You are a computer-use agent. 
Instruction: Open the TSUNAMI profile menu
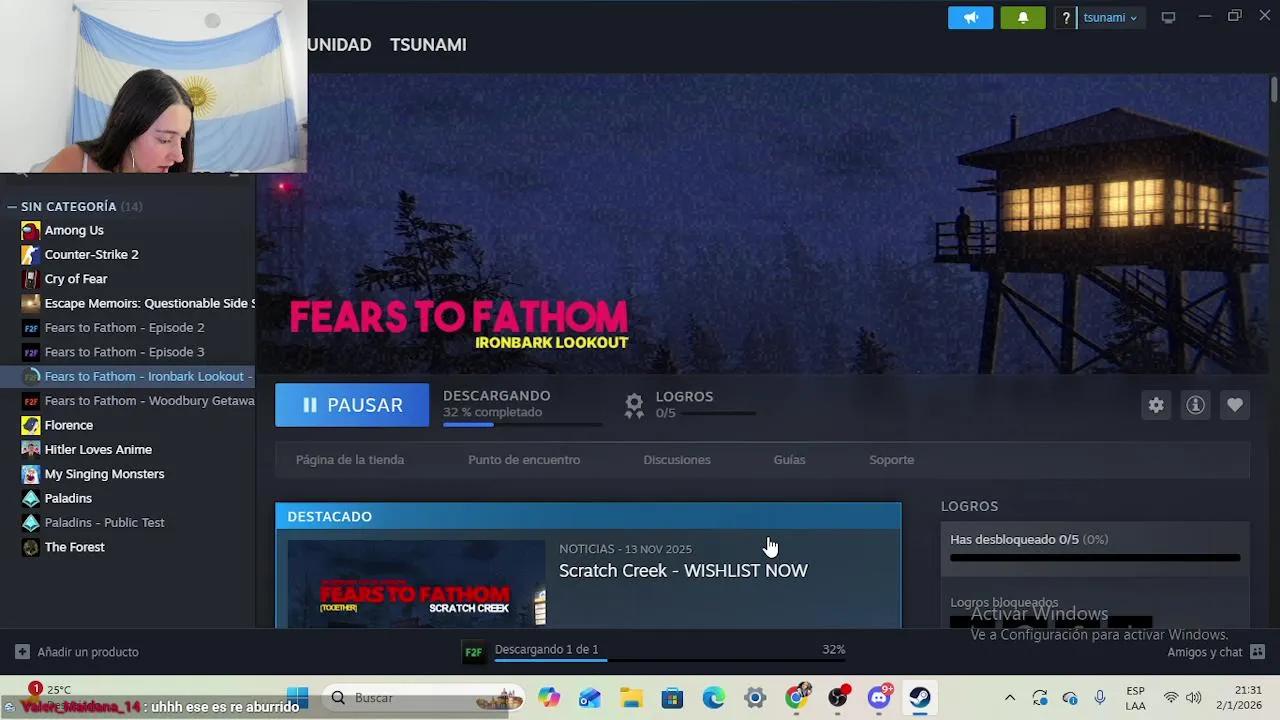tap(428, 44)
